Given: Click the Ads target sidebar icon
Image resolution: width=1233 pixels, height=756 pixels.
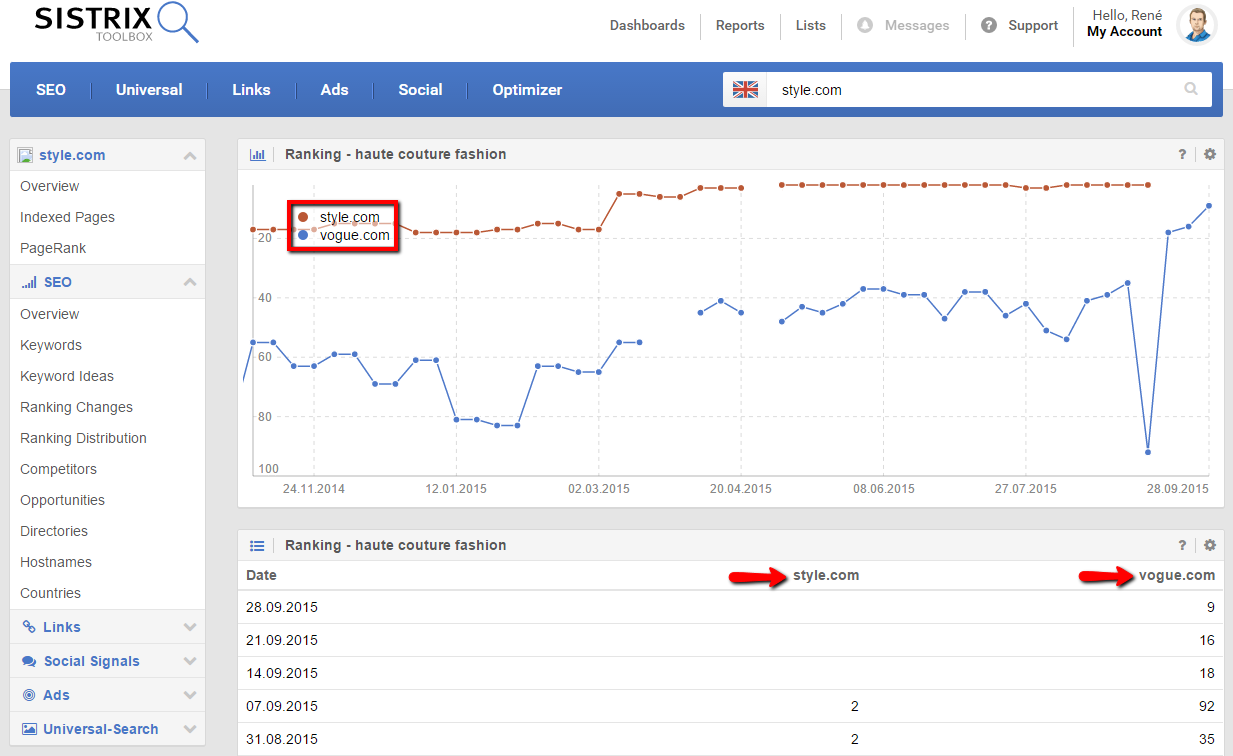Looking at the screenshot, I should (x=29, y=695).
